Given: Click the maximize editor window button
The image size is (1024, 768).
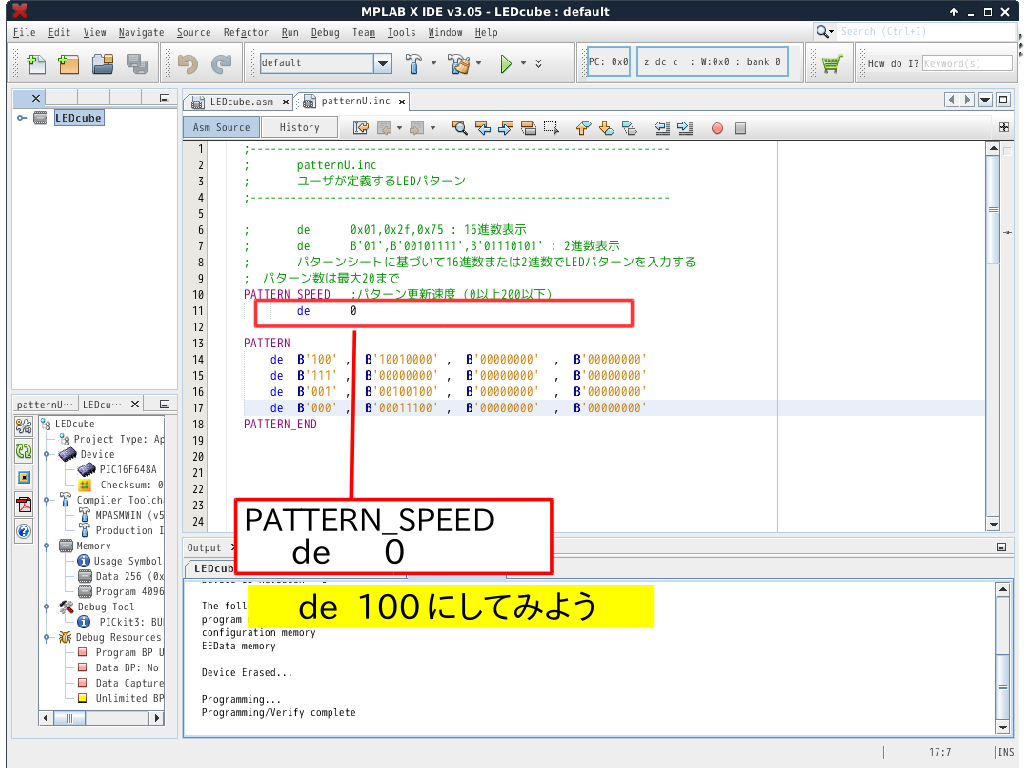Looking at the screenshot, I should tap(1003, 100).
